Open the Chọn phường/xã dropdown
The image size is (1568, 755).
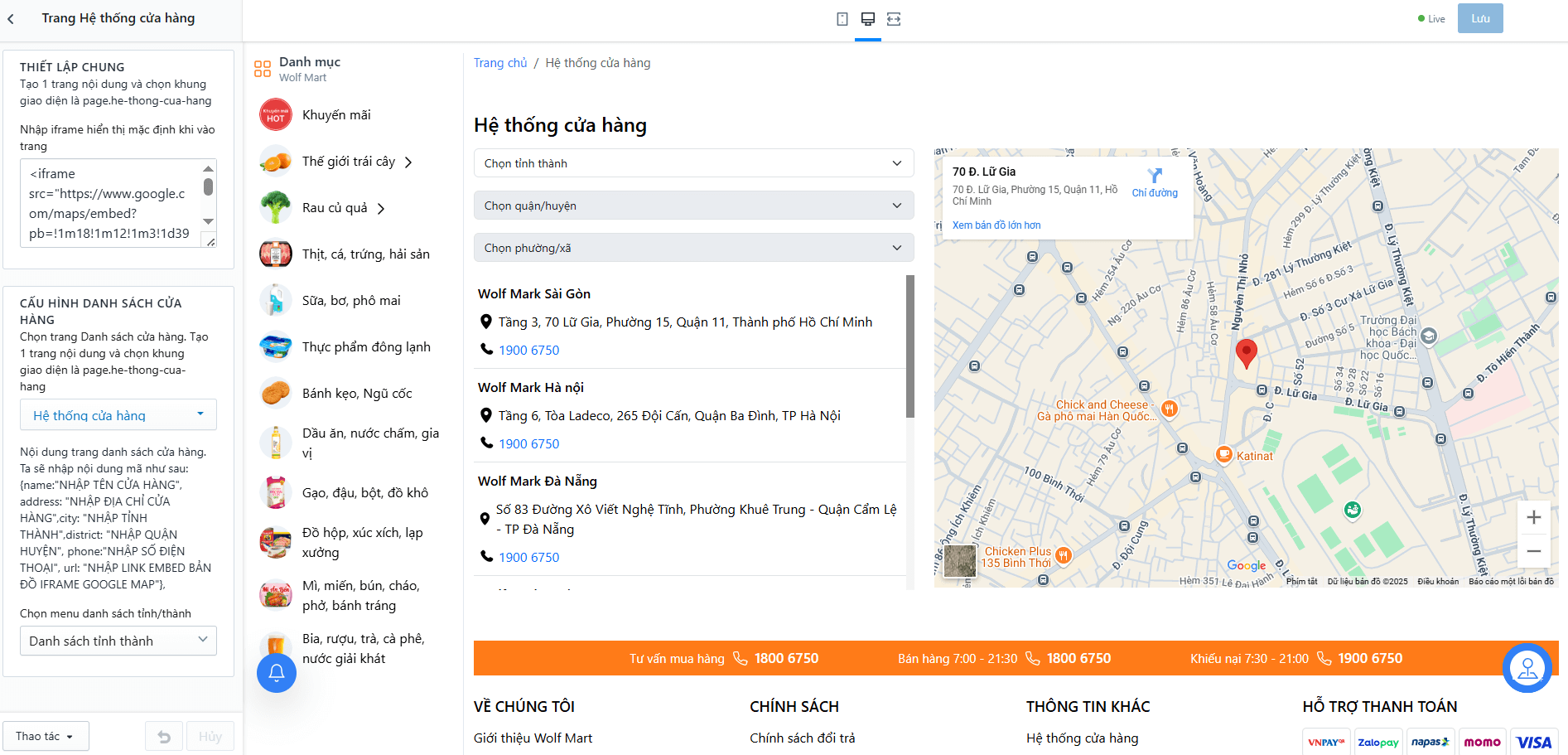[x=693, y=248]
